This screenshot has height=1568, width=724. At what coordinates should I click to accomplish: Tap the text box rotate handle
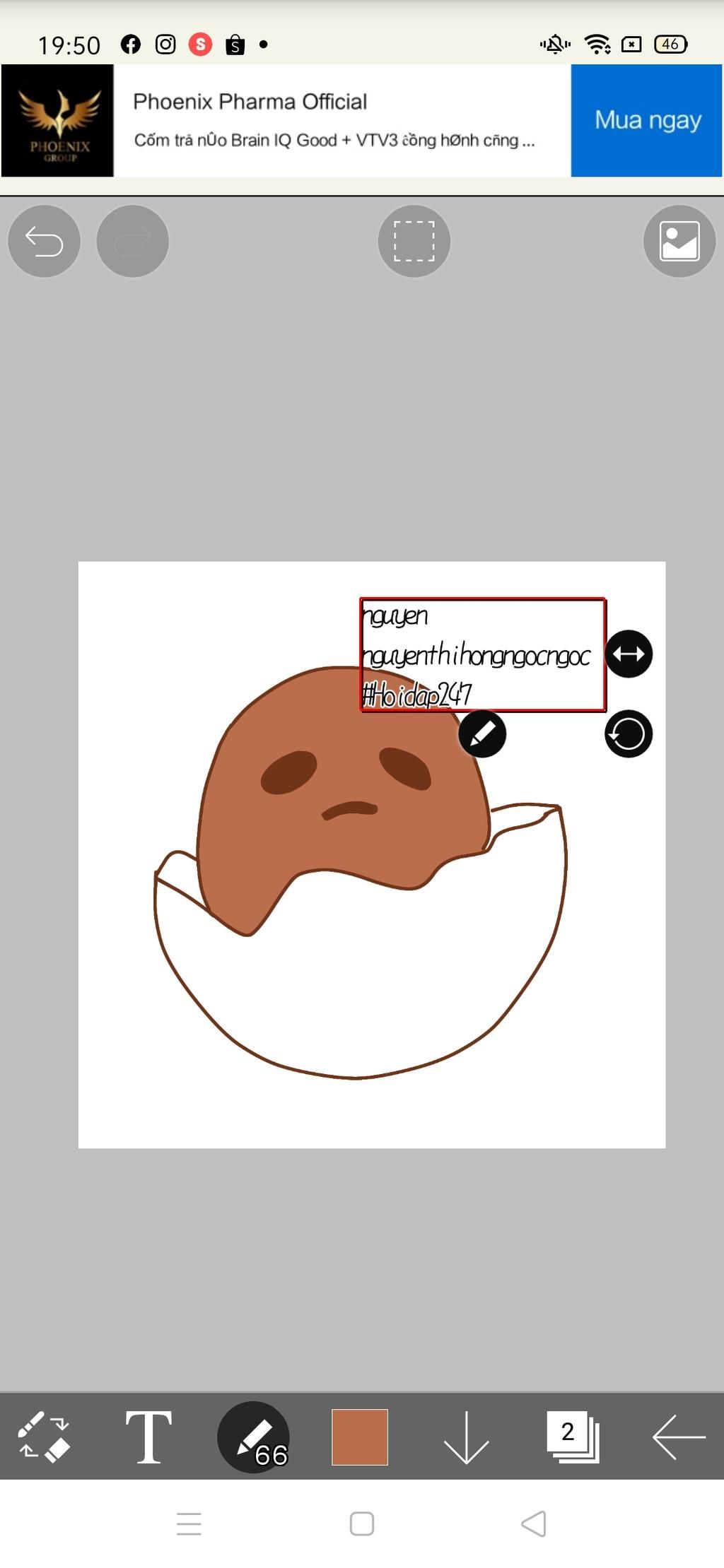629,733
